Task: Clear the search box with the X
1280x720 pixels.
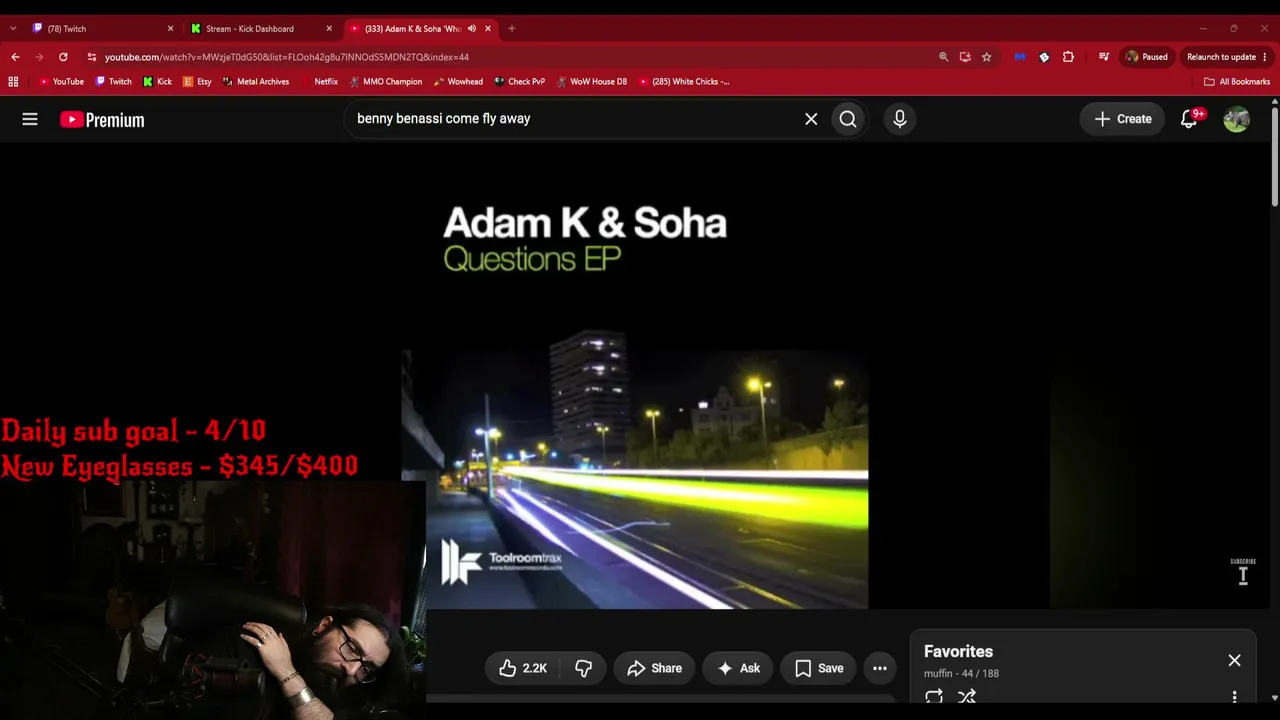Action: tap(811, 119)
